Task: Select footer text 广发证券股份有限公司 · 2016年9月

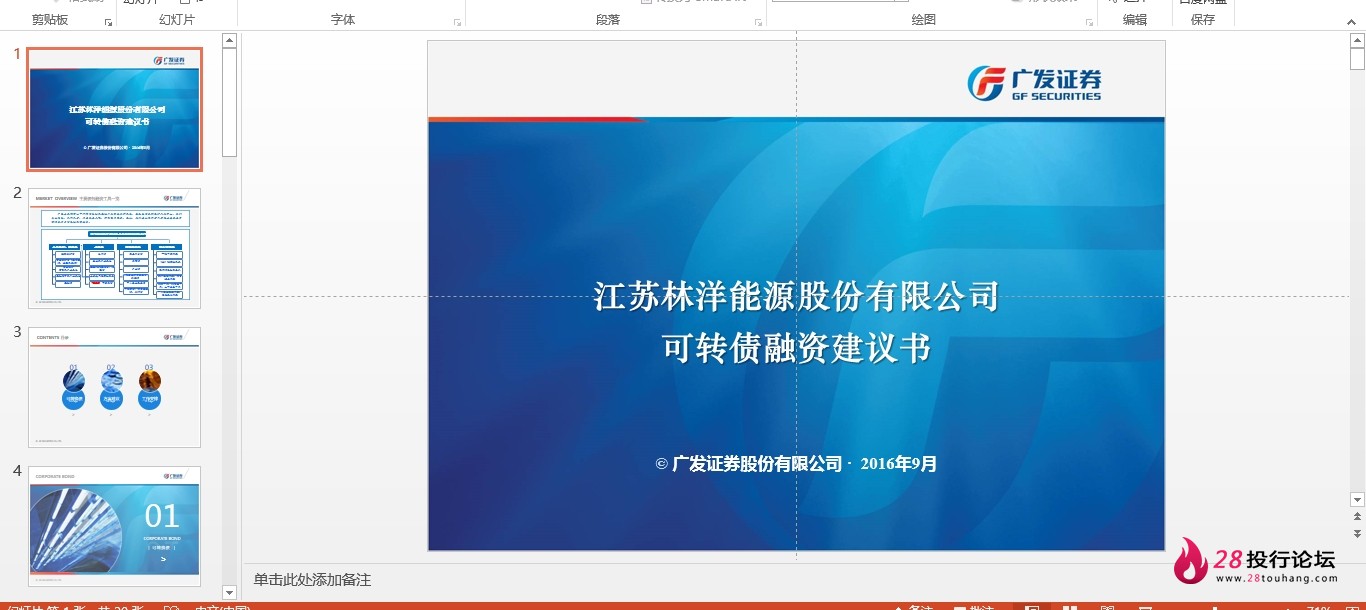Action: [x=797, y=464]
